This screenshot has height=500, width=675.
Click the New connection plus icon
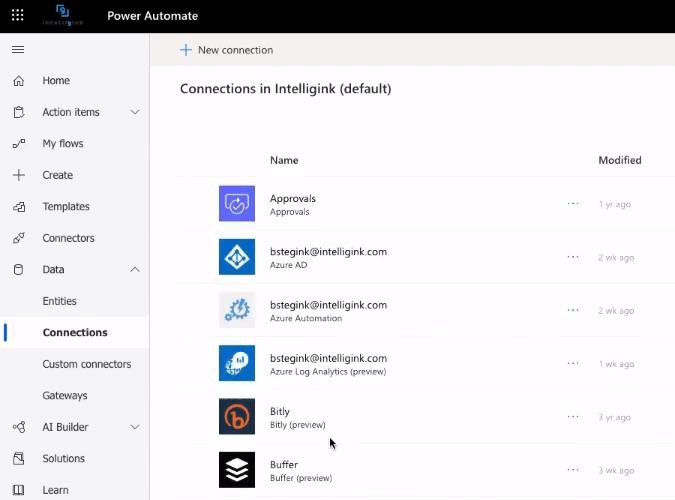click(186, 50)
